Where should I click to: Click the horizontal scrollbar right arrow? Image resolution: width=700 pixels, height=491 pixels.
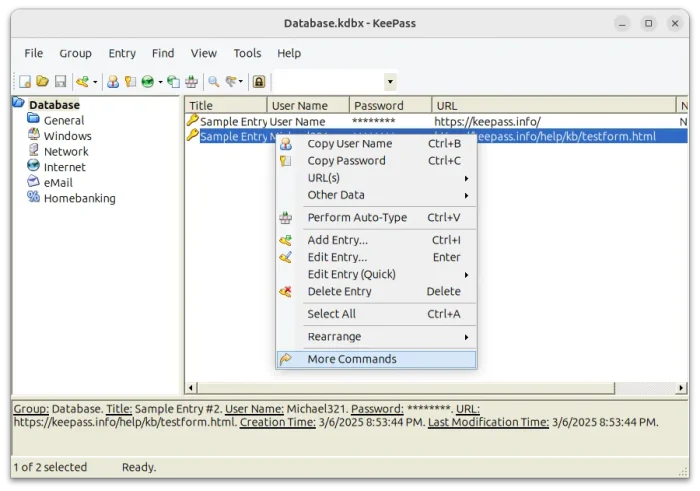point(681,387)
